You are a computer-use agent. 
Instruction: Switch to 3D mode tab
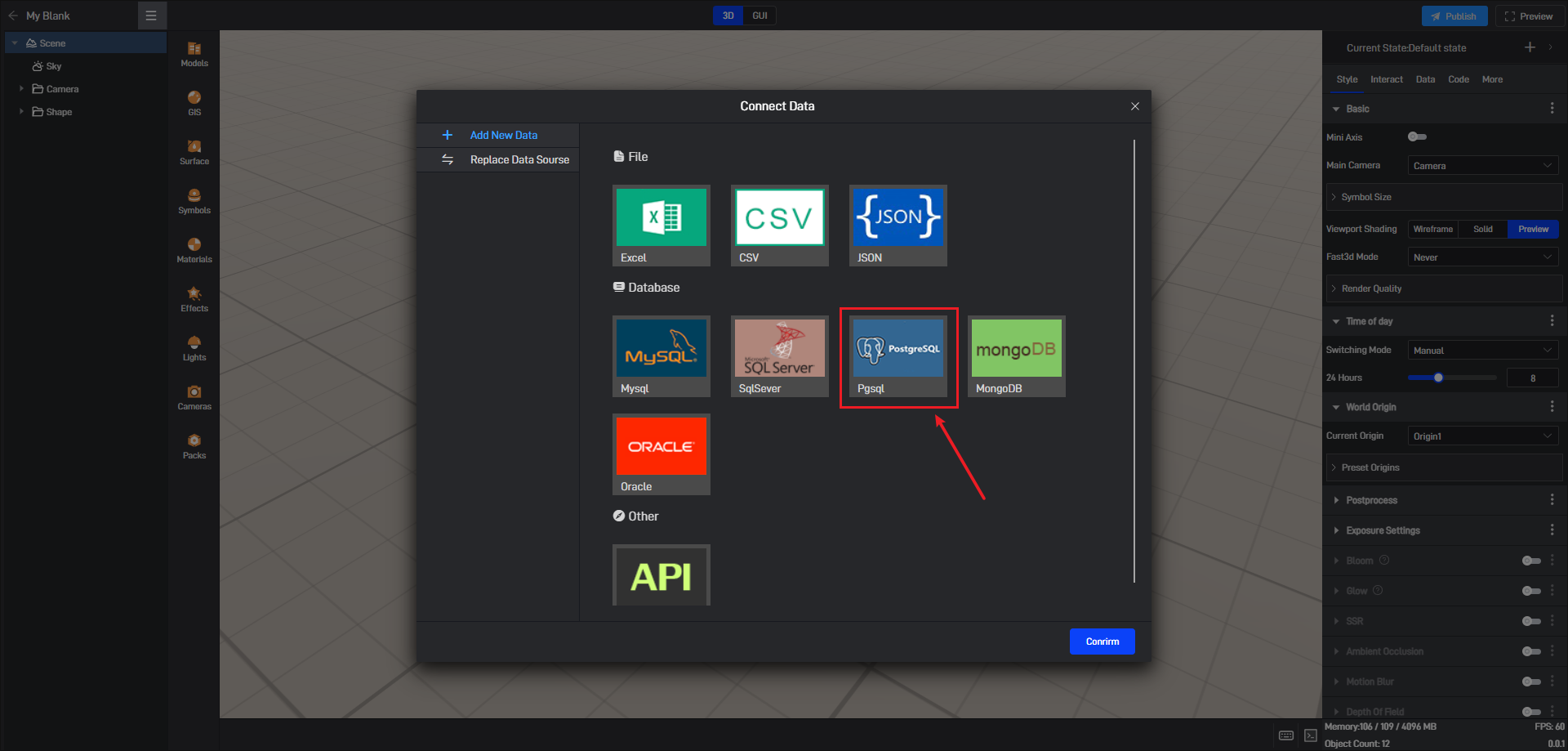pos(728,16)
